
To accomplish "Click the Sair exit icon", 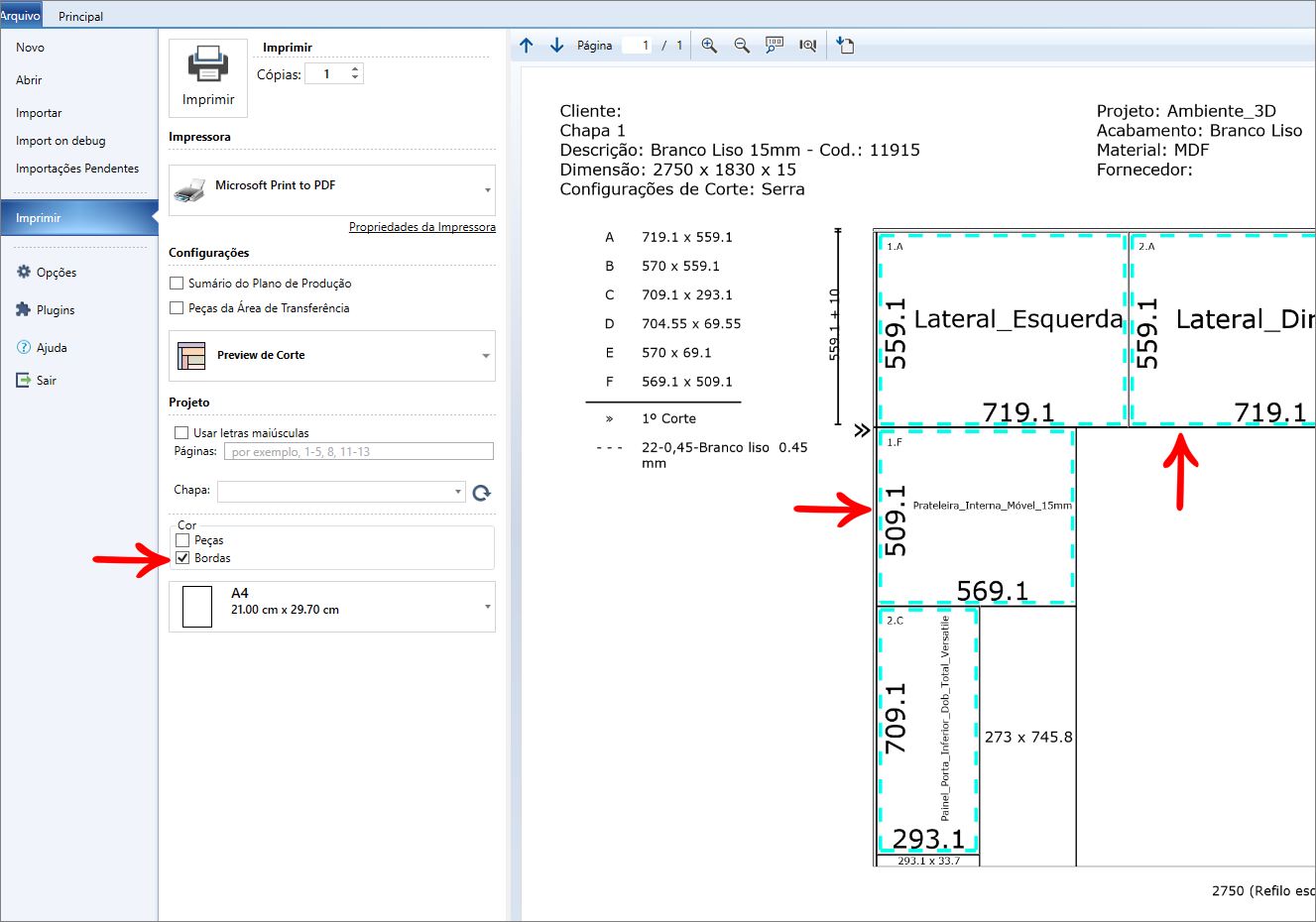I will 24,380.
